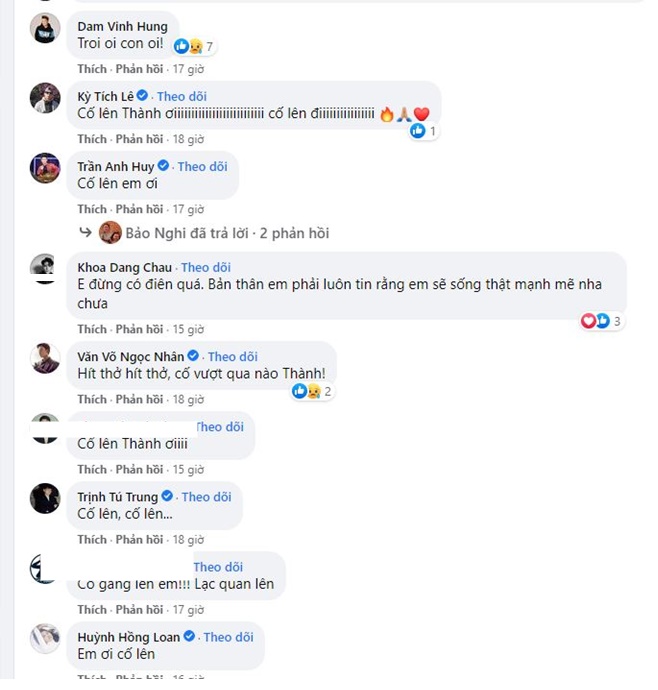
Task: Click reaction icons on Dam Vinh Hung's comment
Action: tap(188, 46)
